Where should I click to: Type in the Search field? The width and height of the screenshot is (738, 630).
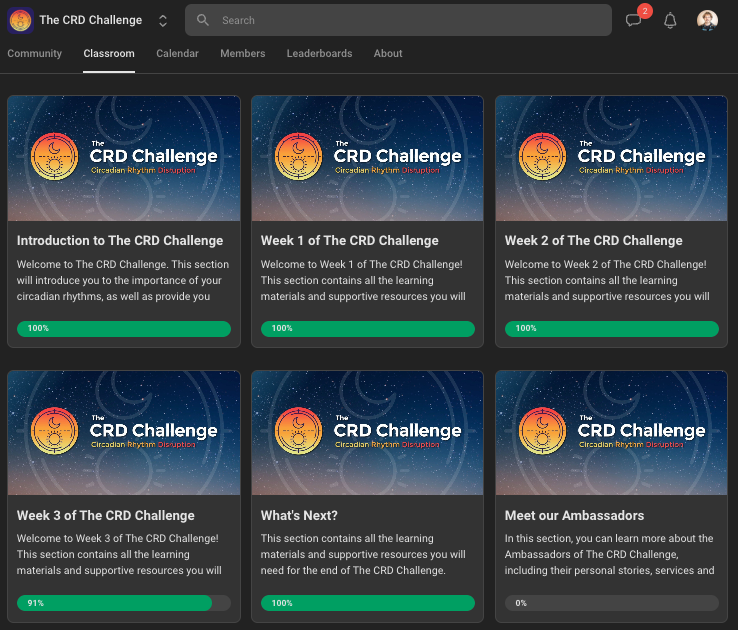pos(410,20)
